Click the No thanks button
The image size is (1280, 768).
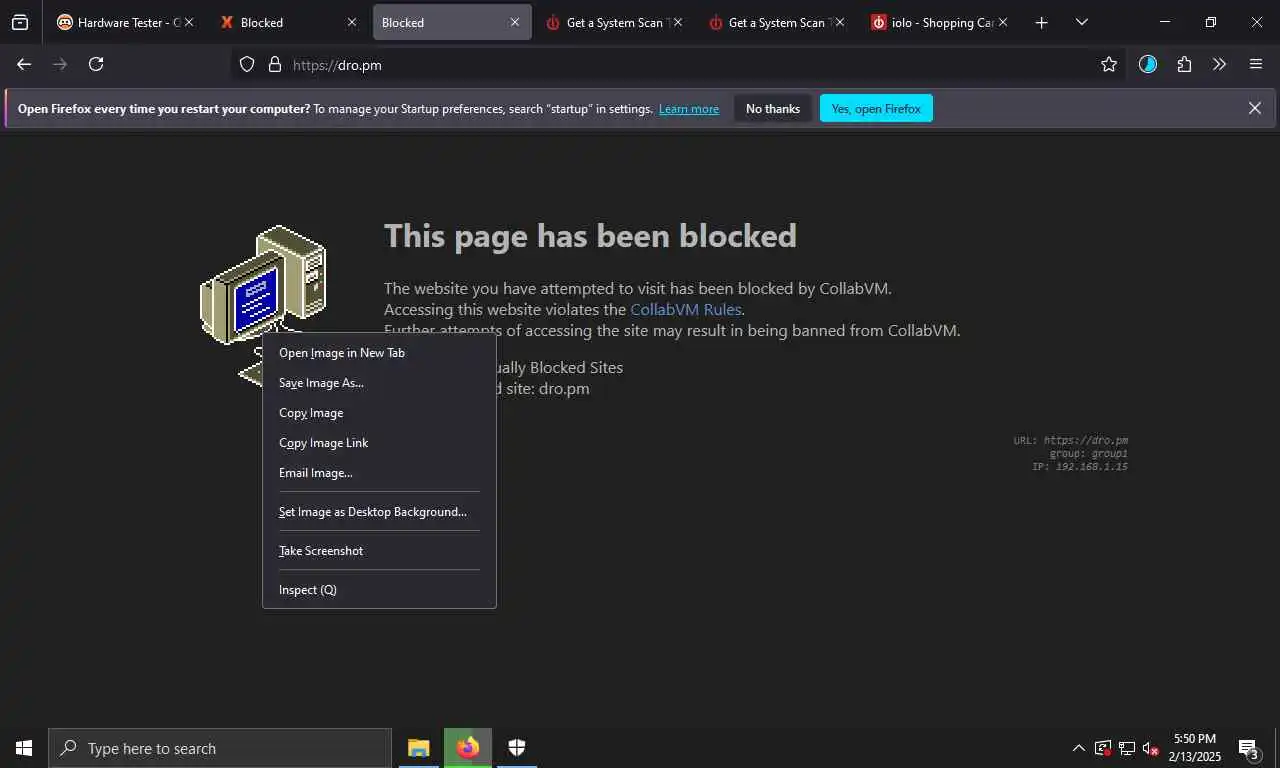tap(773, 109)
